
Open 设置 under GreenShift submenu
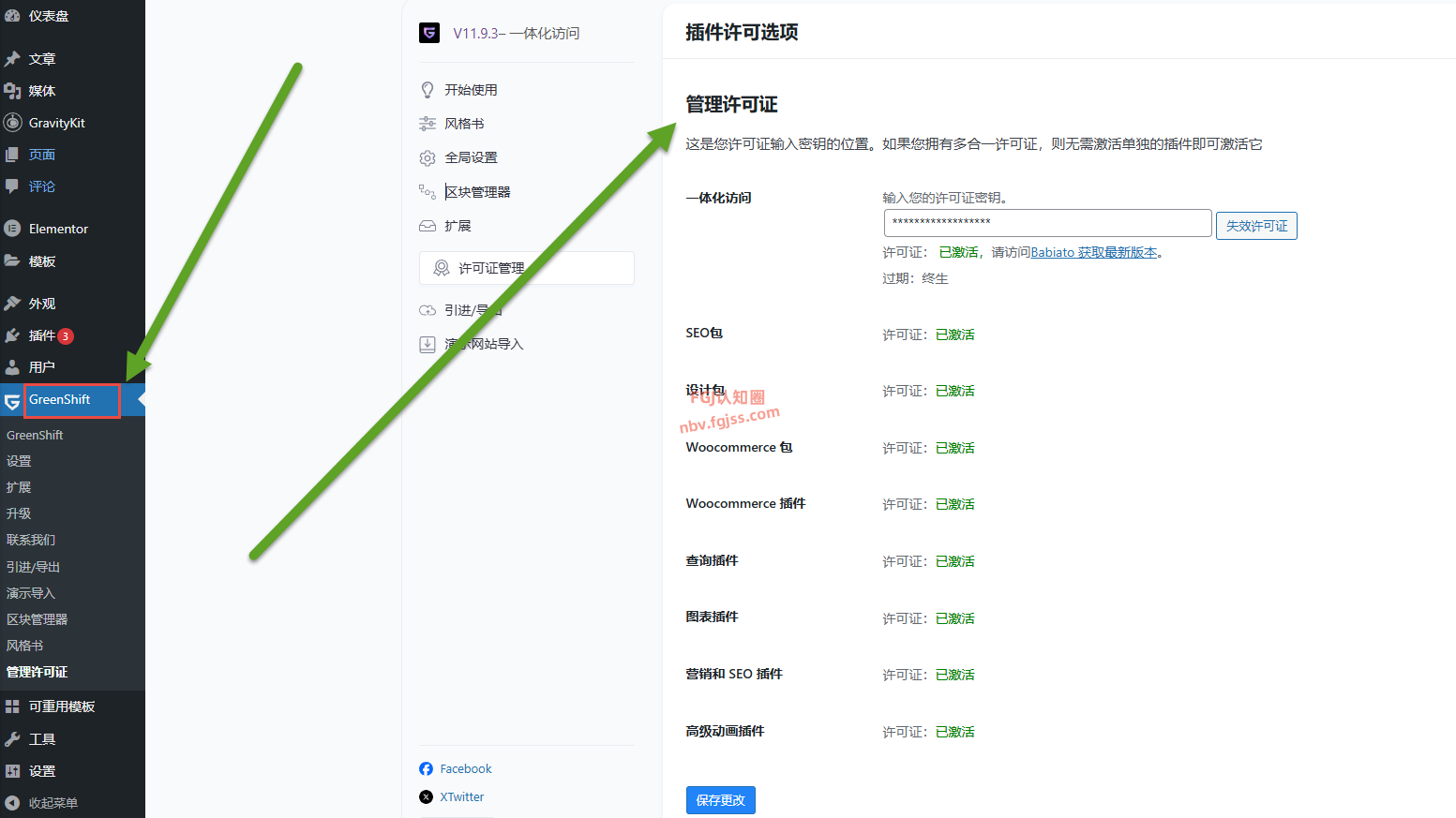[x=19, y=461]
